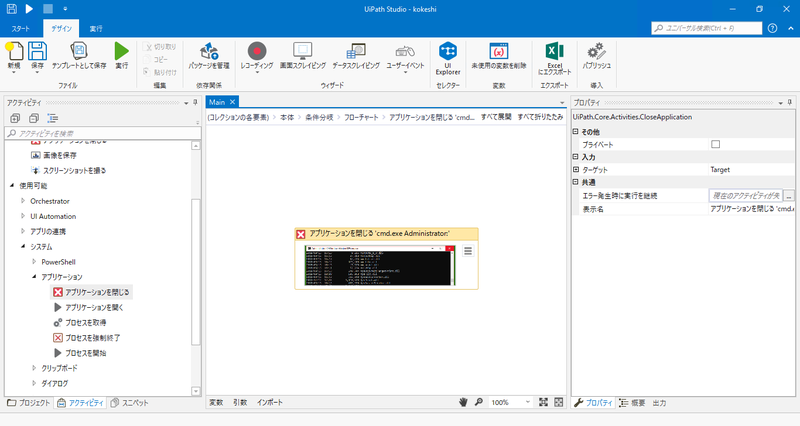Image resolution: width=800 pixels, height=426 pixels.
Task: Open the 出力 output tab
Action: pos(659,403)
